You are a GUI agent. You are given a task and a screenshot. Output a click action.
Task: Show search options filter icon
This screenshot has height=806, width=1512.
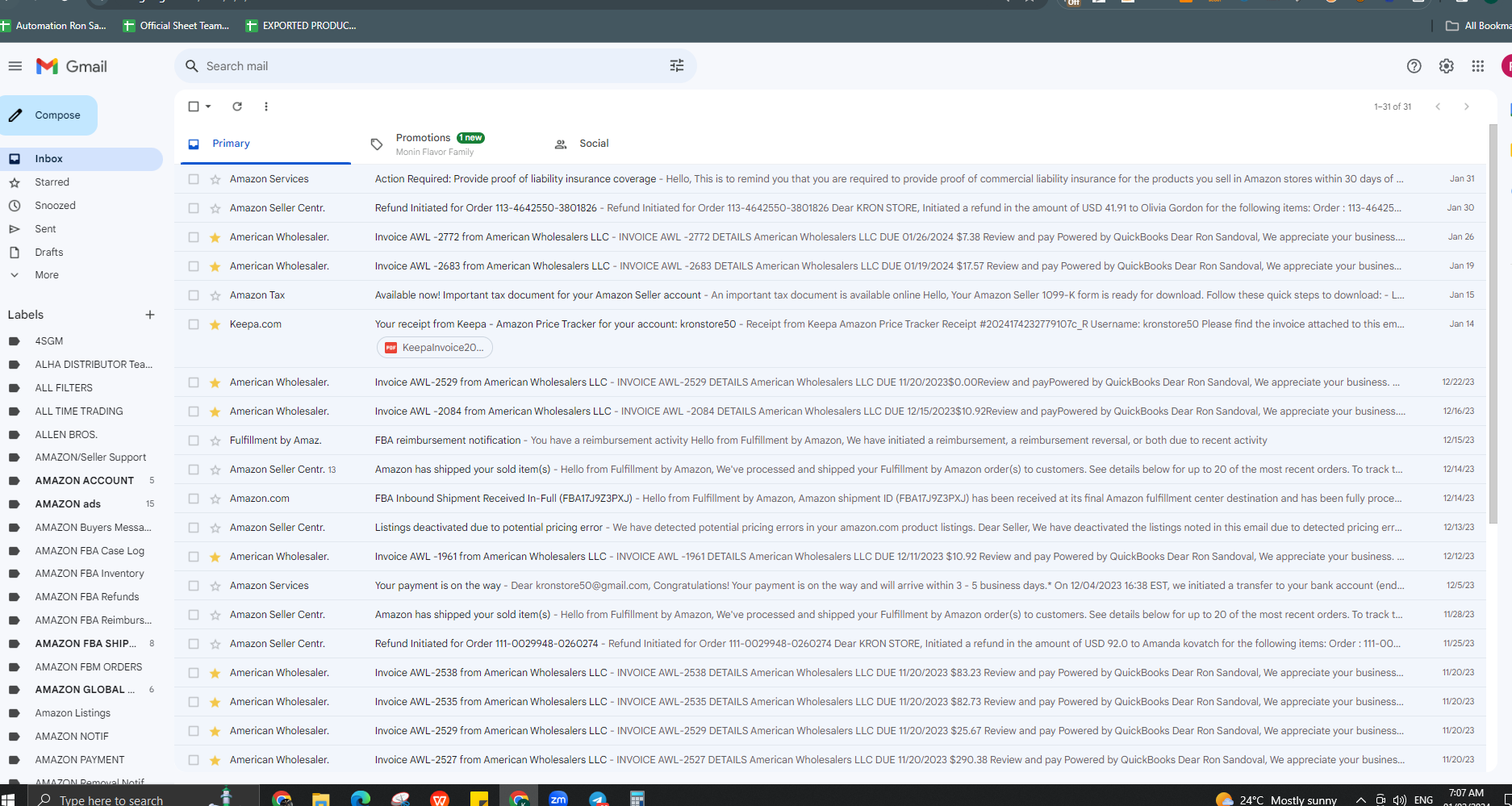[677, 66]
